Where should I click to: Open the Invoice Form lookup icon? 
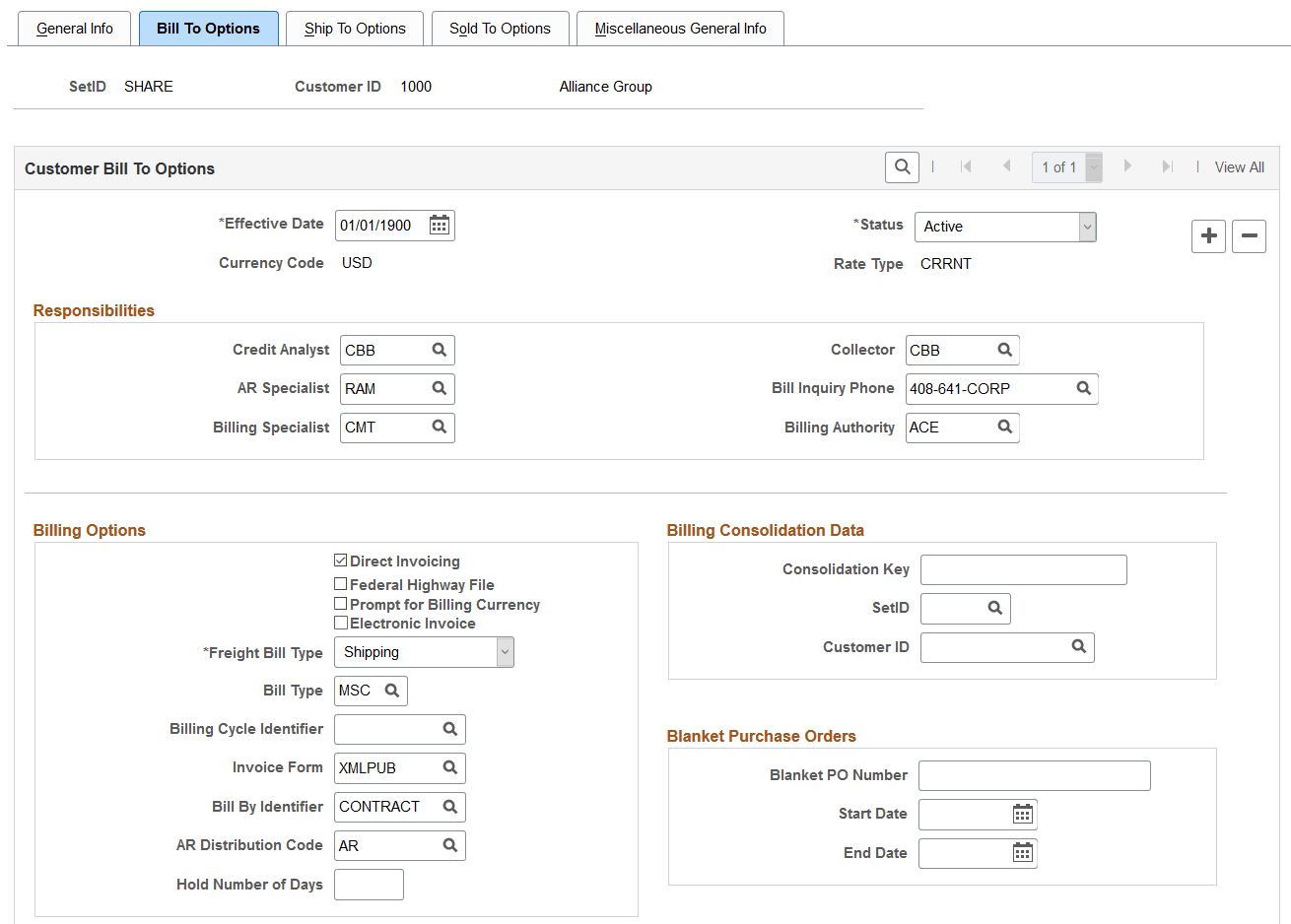tap(450, 767)
